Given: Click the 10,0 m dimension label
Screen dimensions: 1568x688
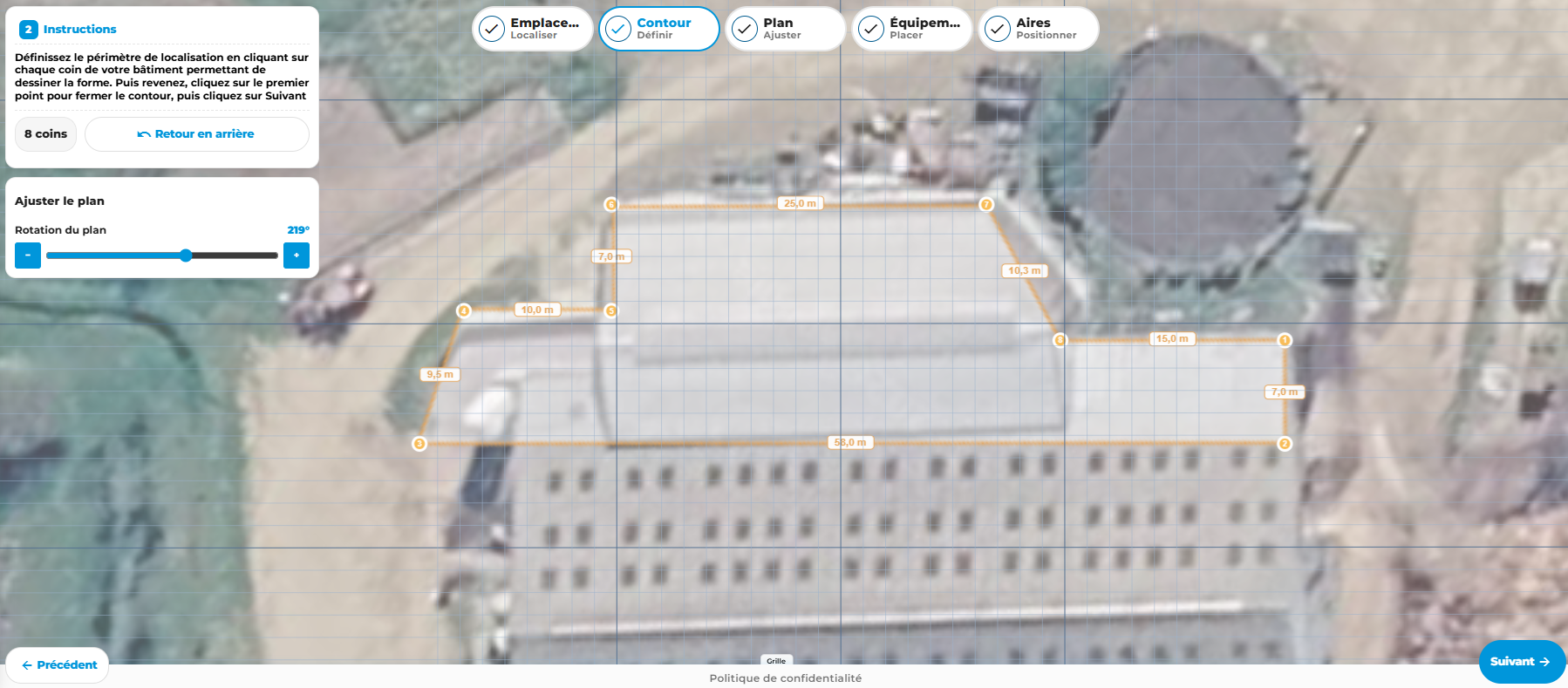Looking at the screenshot, I should point(537,310).
